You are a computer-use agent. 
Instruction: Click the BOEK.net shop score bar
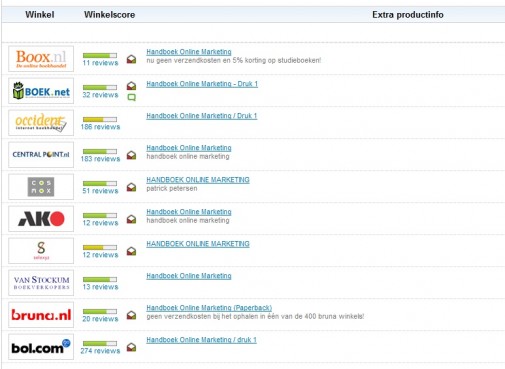pos(100,87)
